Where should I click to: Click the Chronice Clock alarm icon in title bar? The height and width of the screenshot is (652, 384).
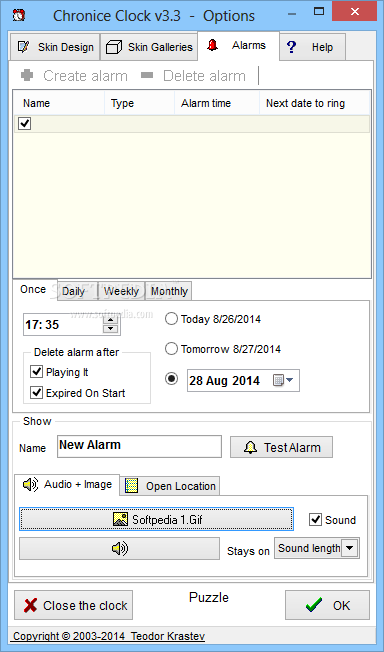pyautogui.click(x=18, y=15)
